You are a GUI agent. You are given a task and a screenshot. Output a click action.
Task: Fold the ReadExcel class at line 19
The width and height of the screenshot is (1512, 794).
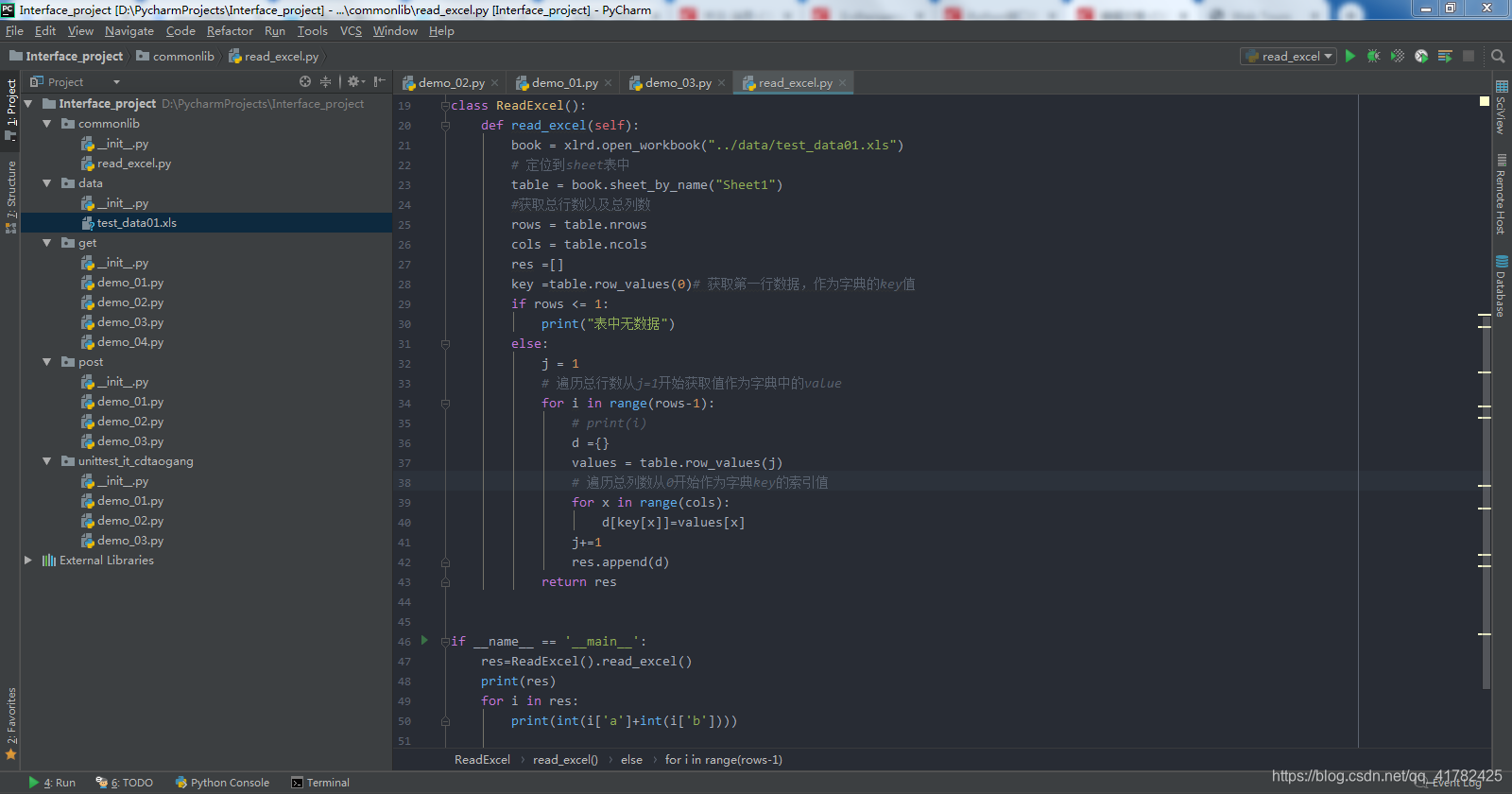click(x=445, y=105)
